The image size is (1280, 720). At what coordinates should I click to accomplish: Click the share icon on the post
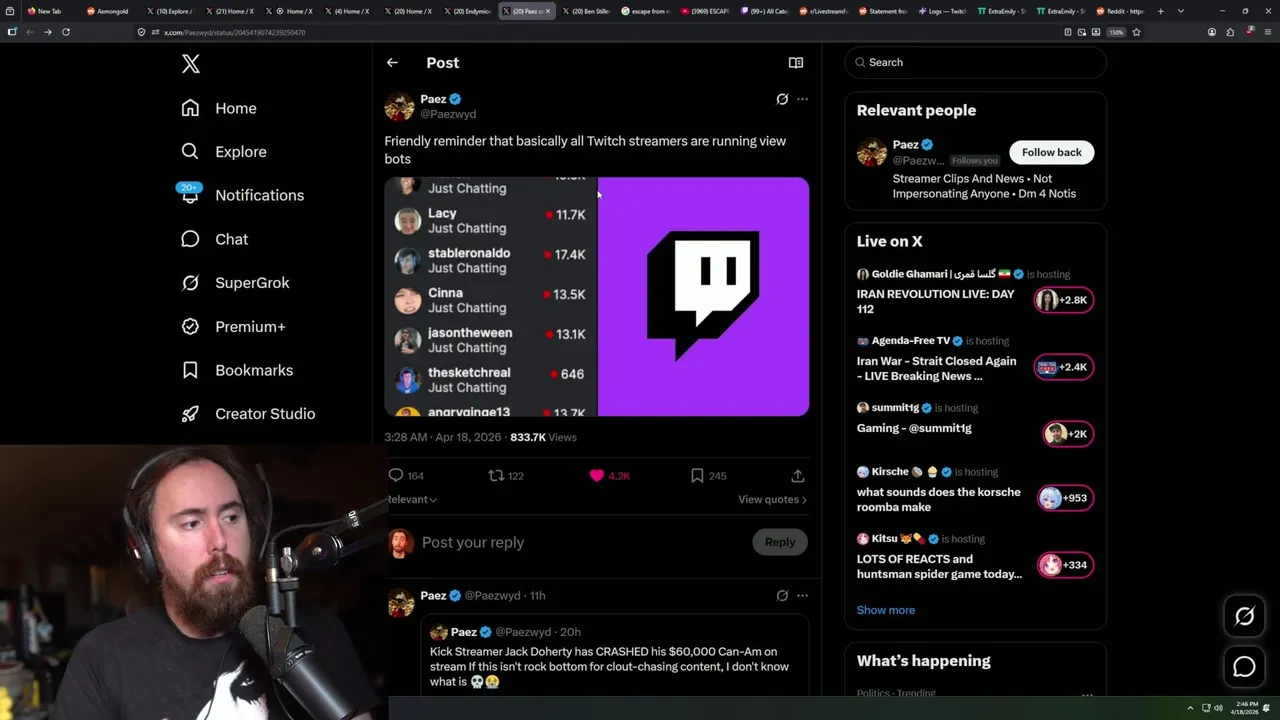797,476
